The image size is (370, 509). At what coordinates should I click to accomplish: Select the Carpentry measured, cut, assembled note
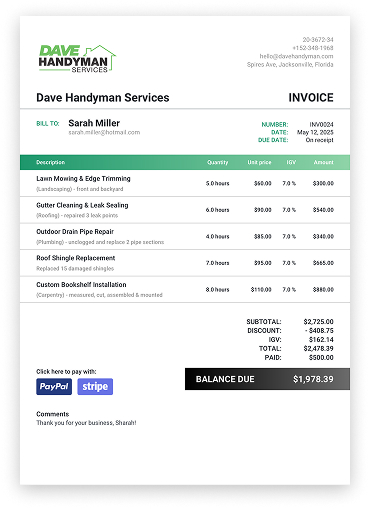(x=99, y=295)
